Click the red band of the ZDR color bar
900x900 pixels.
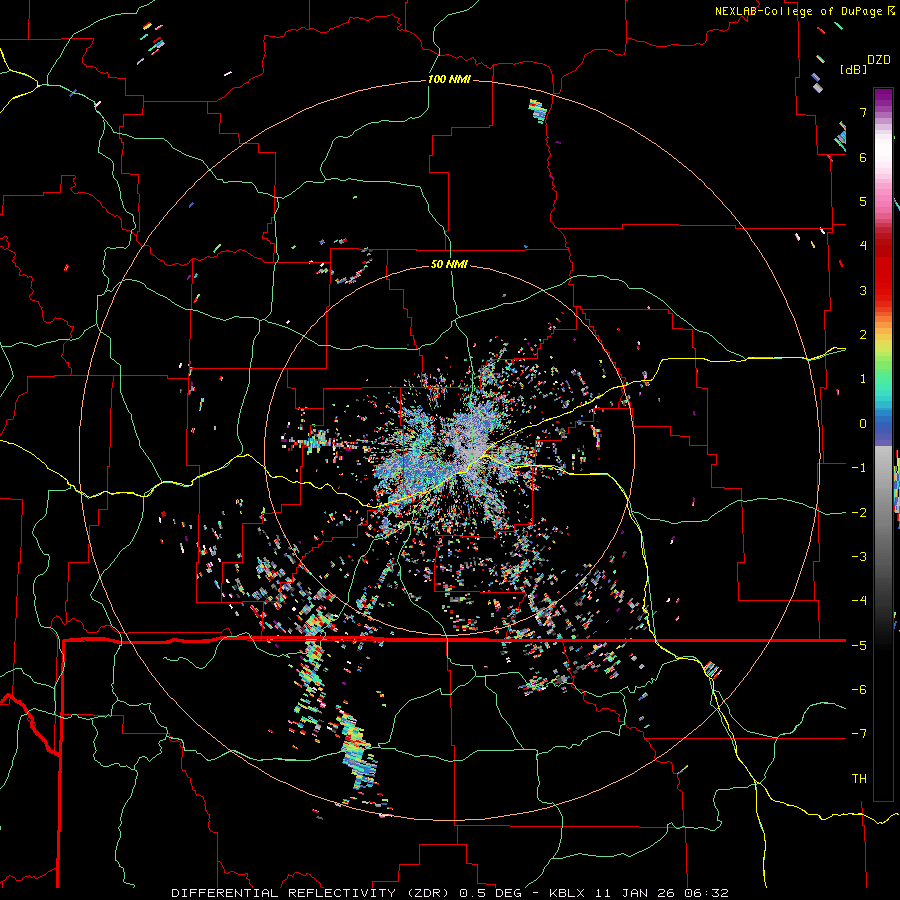point(883,270)
